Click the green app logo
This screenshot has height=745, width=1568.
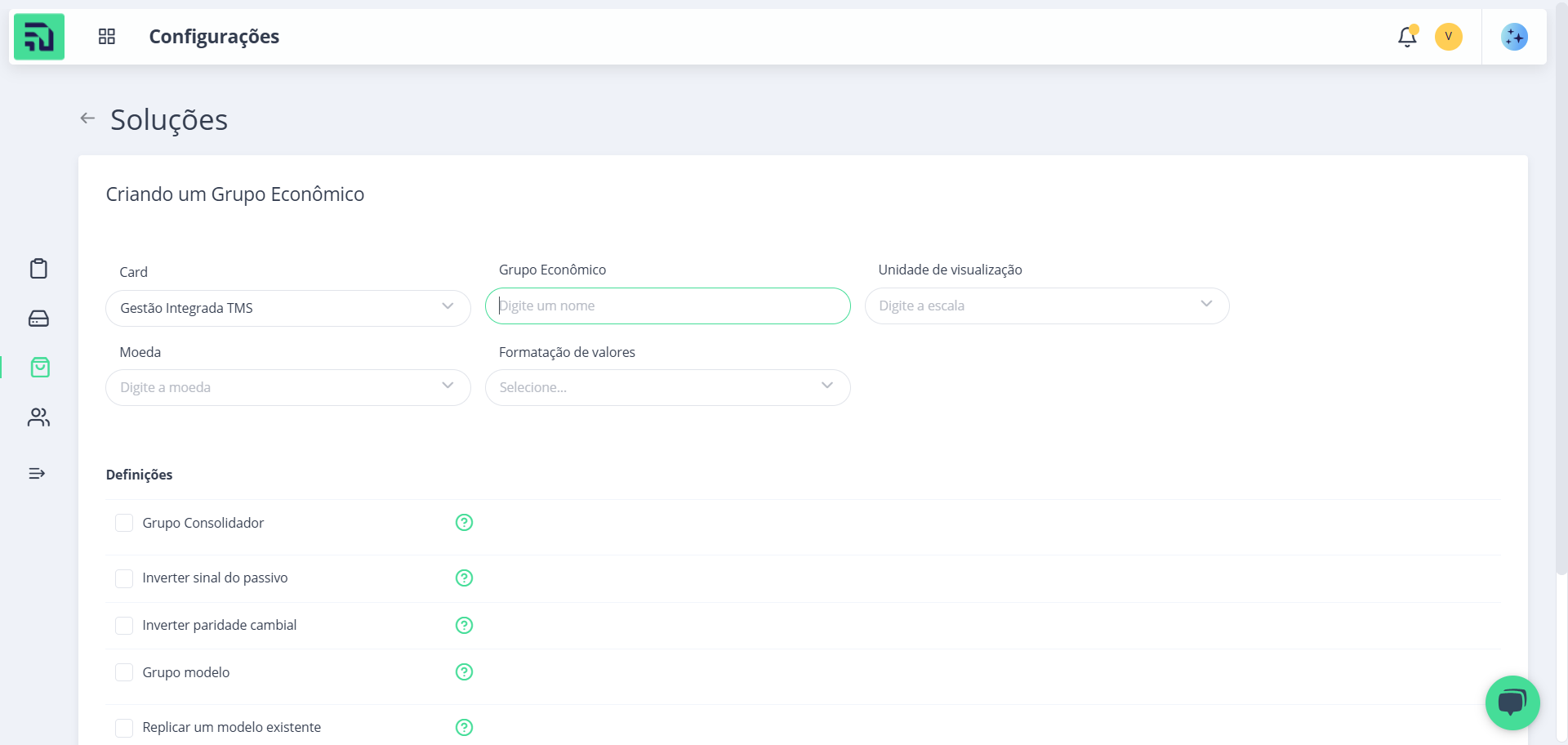pyautogui.click(x=39, y=37)
